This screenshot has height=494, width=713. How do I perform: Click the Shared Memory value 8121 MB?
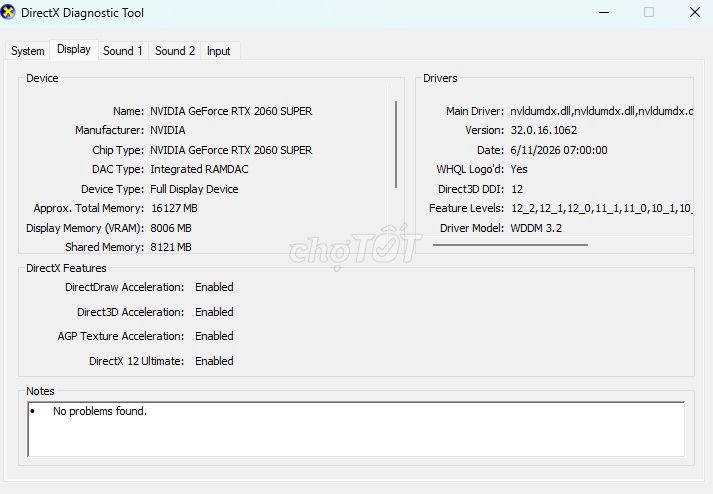(171, 247)
